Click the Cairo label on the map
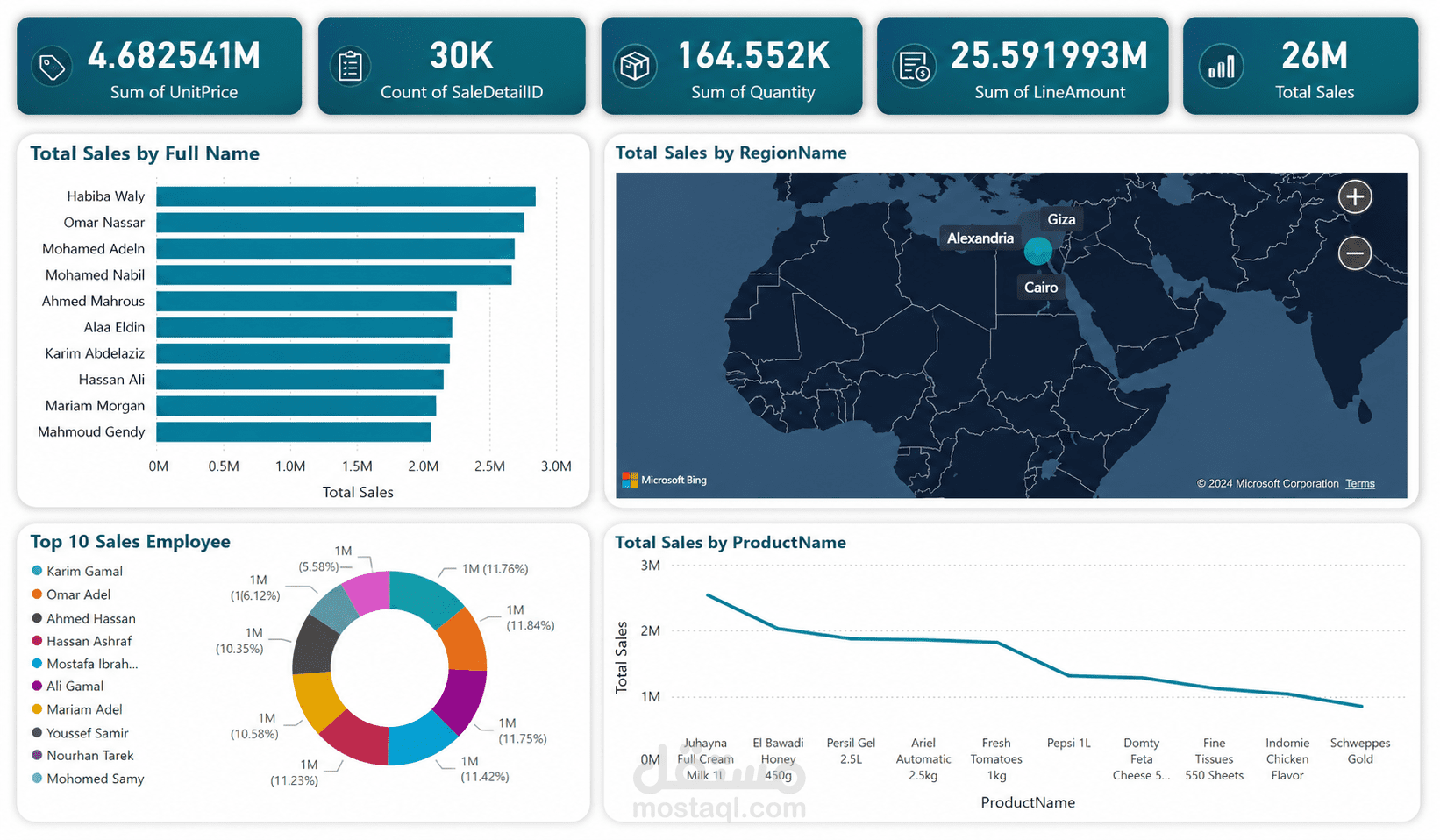Viewport: 1440px width, 840px height. click(1041, 288)
